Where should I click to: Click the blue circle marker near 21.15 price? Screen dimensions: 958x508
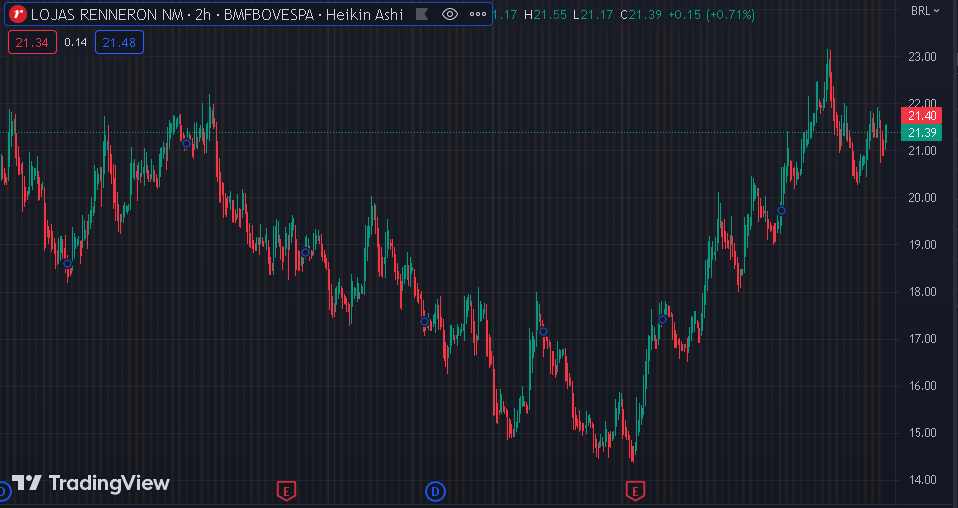pyautogui.click(x=186, y=144)
